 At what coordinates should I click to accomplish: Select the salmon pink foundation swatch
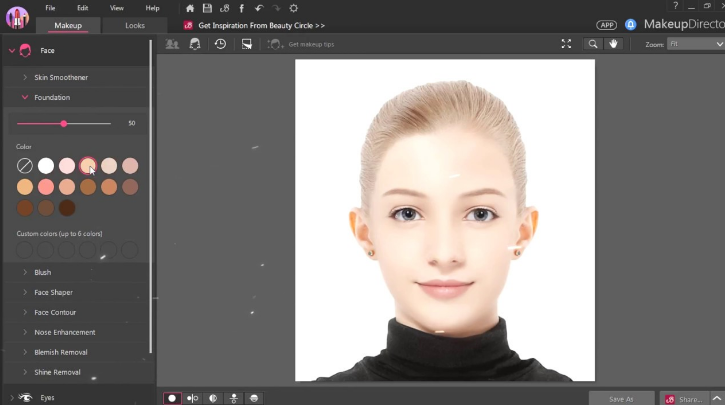46,187
